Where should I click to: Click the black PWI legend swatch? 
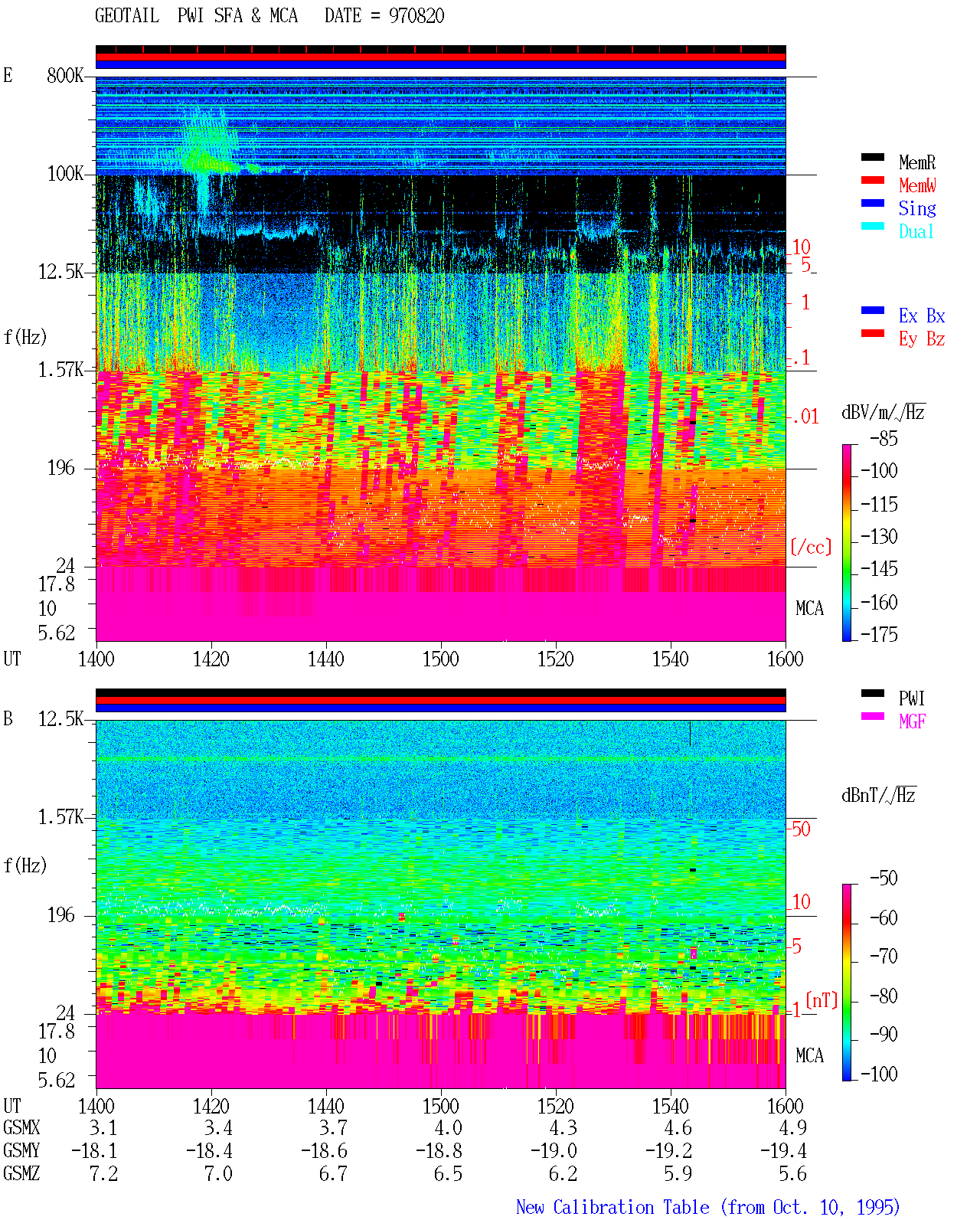click(872, 694)
